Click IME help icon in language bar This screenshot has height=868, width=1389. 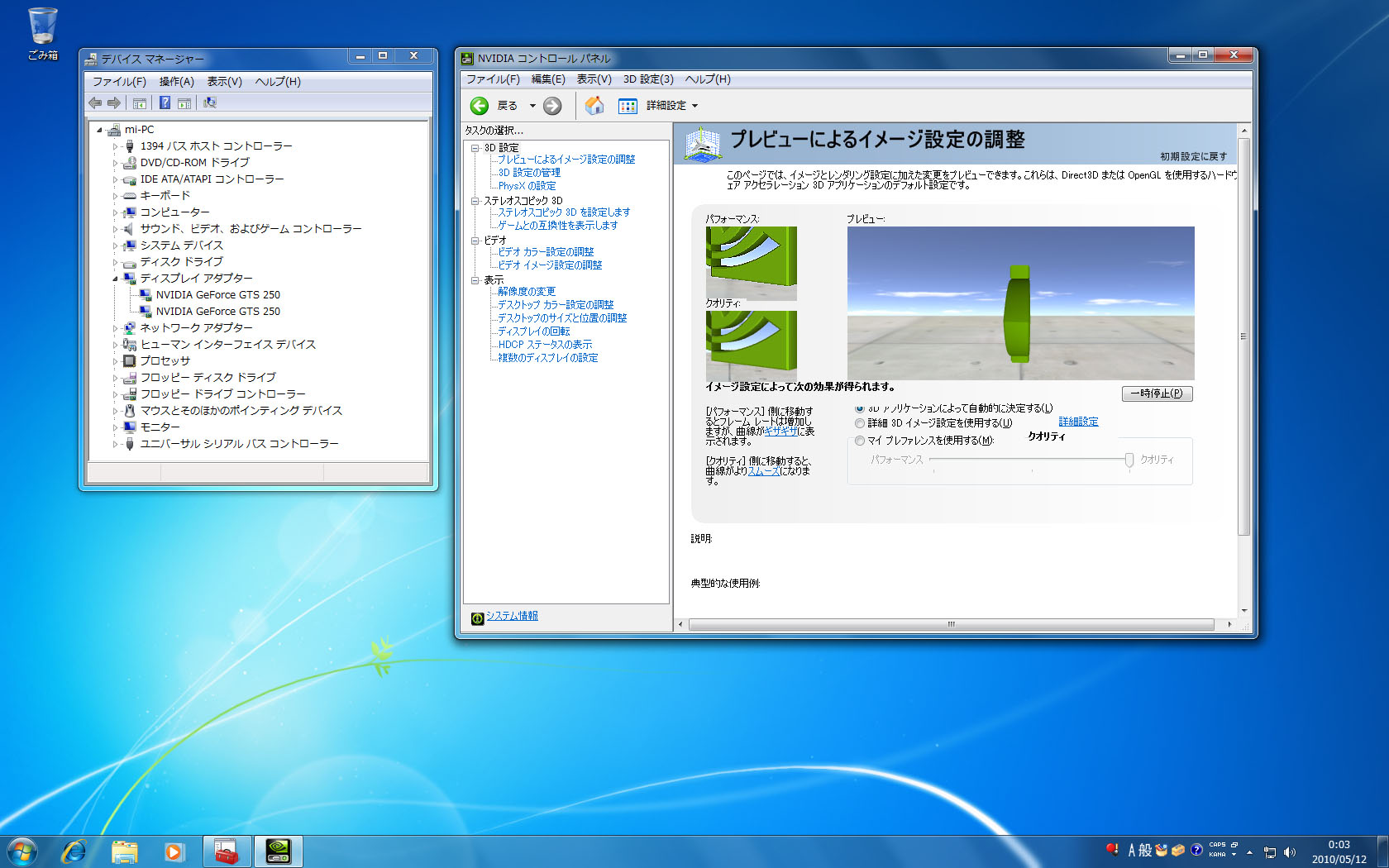(x=1196, y=850)
